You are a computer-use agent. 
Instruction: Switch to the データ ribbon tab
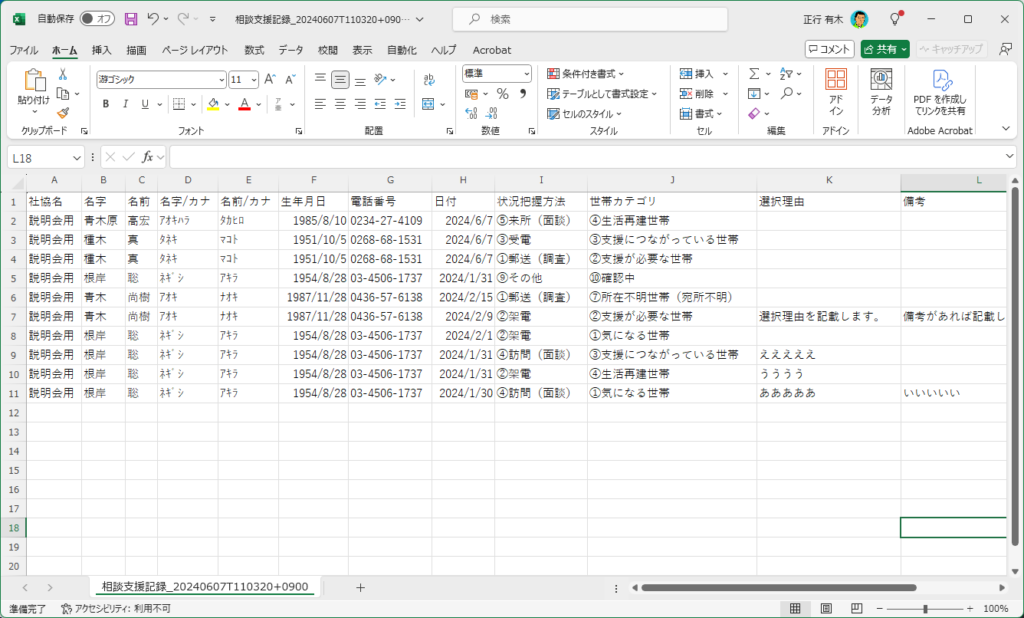pos(291,49)
